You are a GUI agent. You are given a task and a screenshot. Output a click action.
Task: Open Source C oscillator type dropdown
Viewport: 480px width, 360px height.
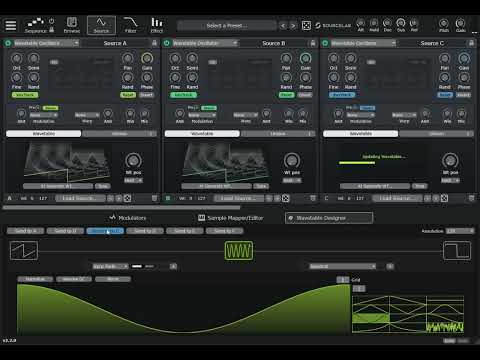[364, 43]
